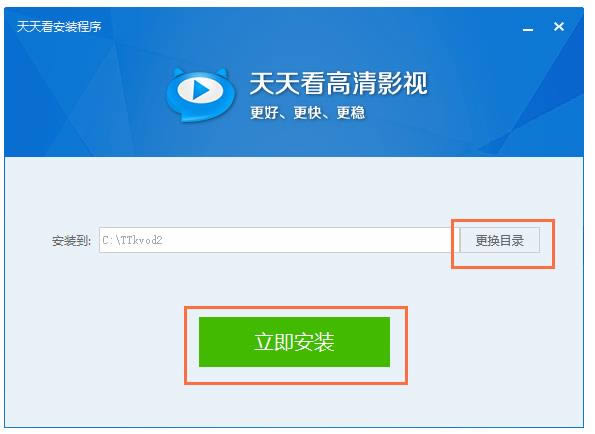The image size is (595, 434).
Task: Open directory chooser via 更换目录
Action: [499, 240]
